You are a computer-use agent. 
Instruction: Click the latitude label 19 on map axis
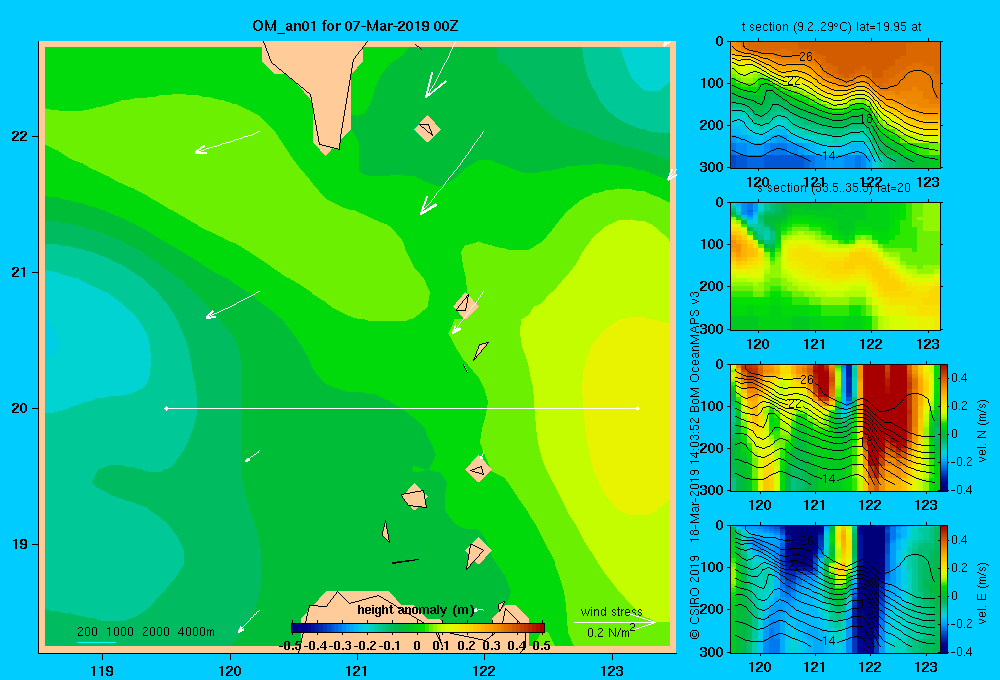20,544
